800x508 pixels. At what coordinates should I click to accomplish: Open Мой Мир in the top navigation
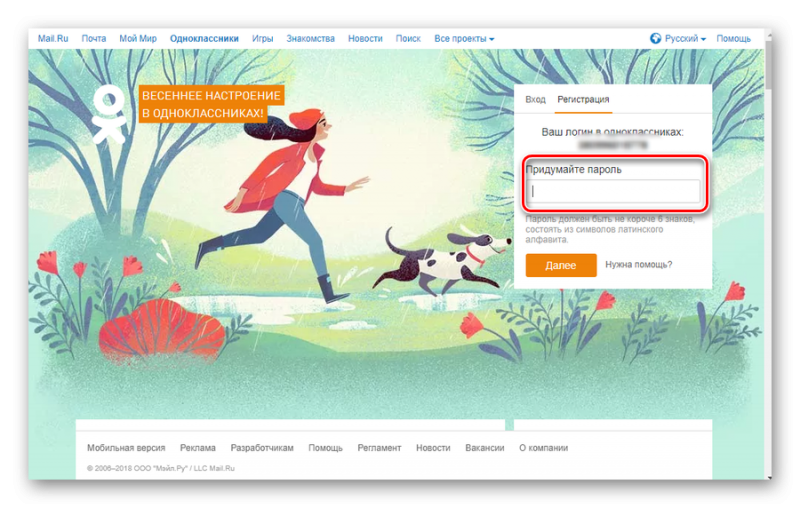coord(138,38)
